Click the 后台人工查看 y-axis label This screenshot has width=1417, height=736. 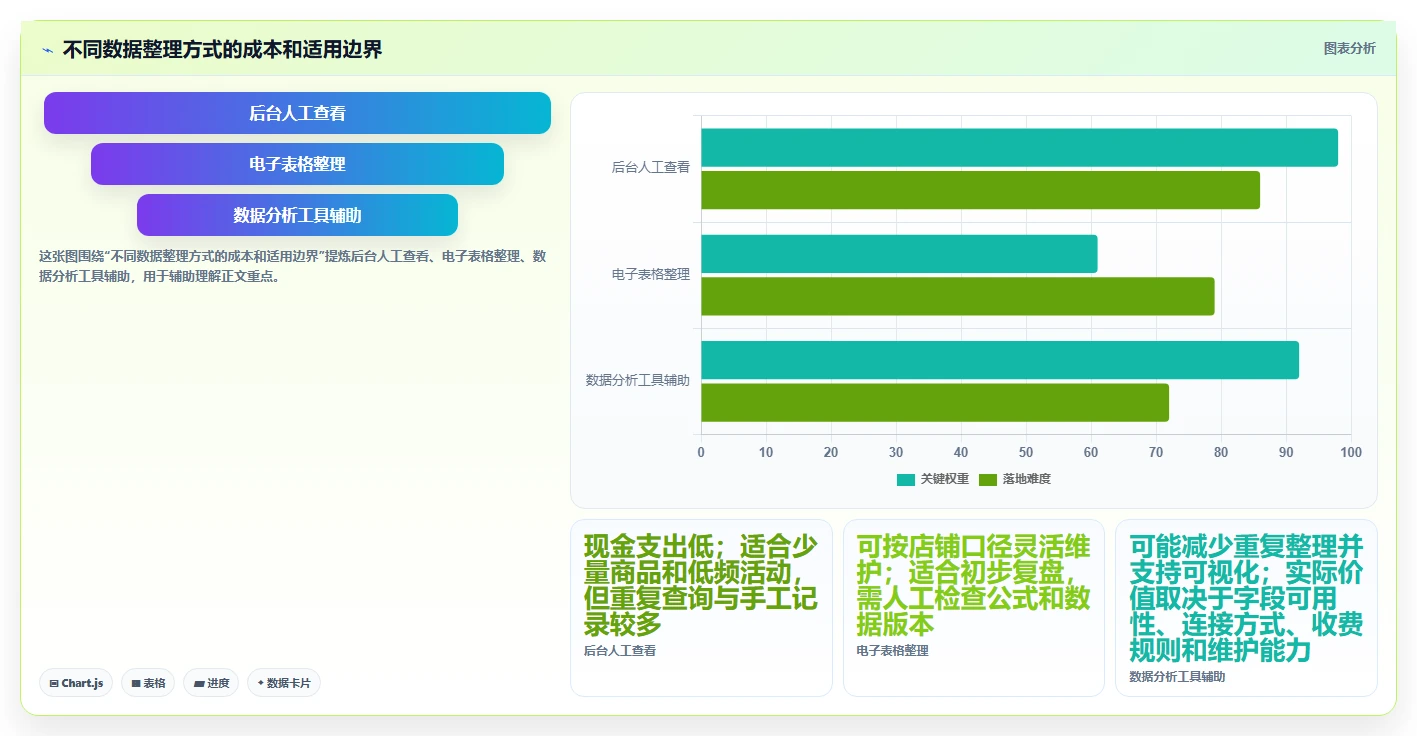651,168
